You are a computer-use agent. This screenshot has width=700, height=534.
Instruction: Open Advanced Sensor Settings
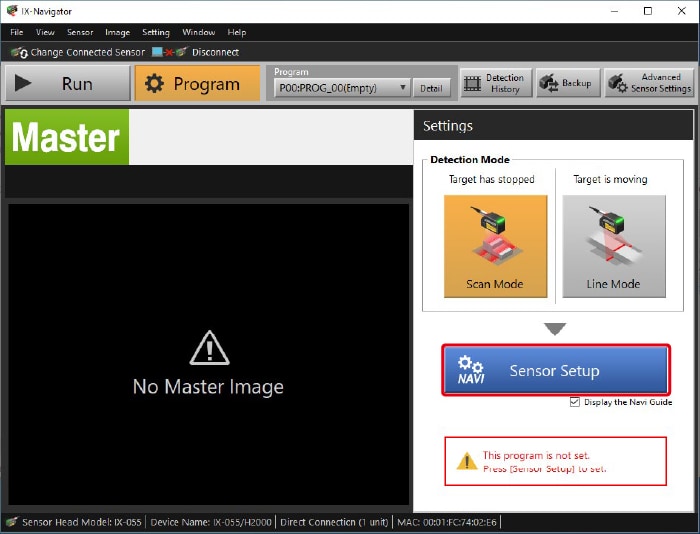tap(650, 83)
